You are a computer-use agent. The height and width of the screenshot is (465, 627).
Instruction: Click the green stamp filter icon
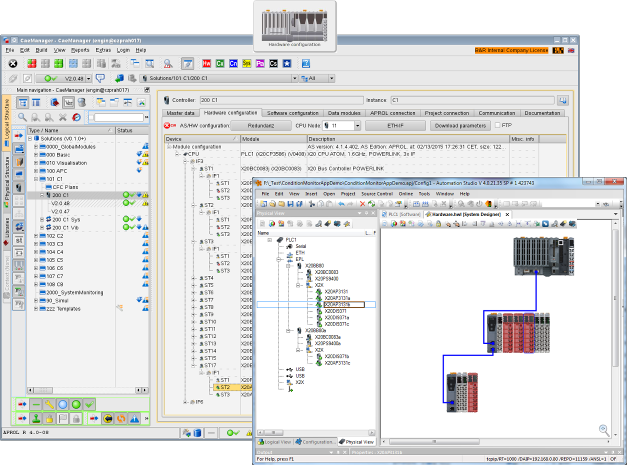tap(36, 419)
